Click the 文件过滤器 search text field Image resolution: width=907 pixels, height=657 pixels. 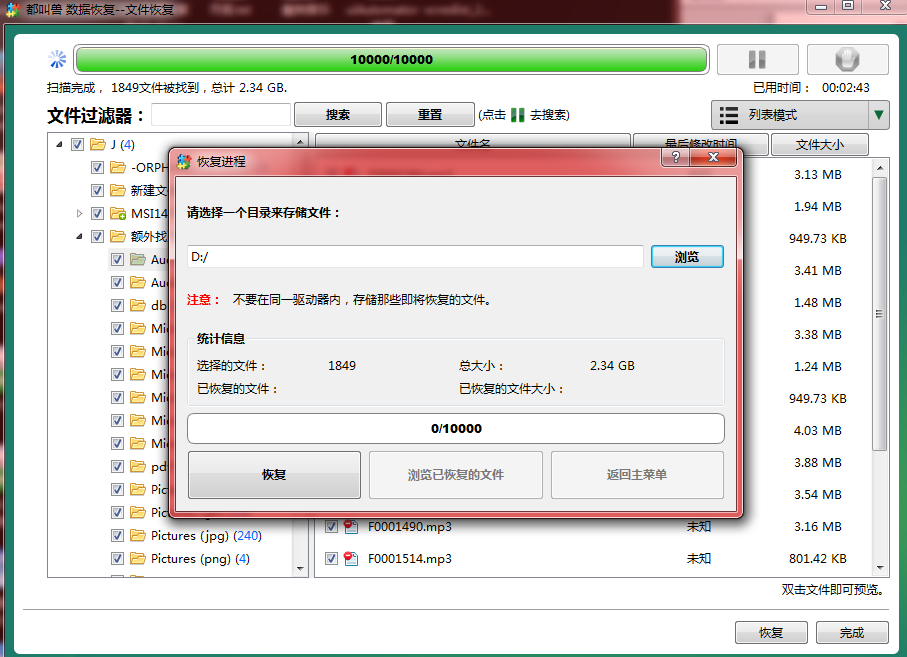[x=221, y=115]
